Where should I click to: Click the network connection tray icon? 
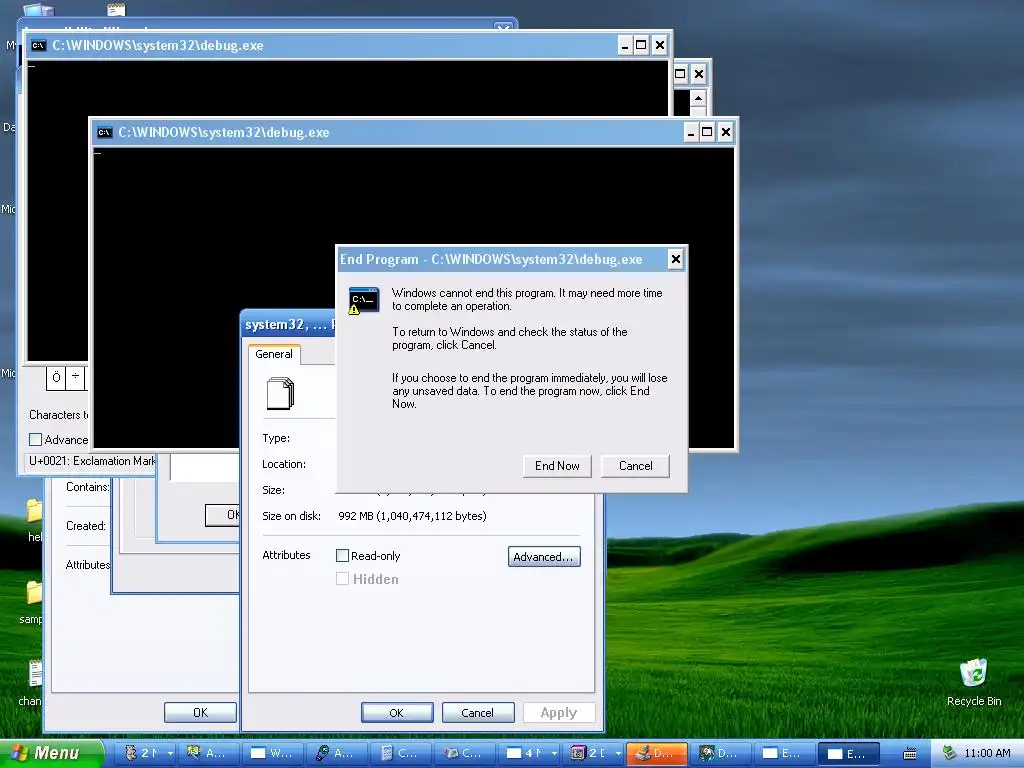point(950,753)
